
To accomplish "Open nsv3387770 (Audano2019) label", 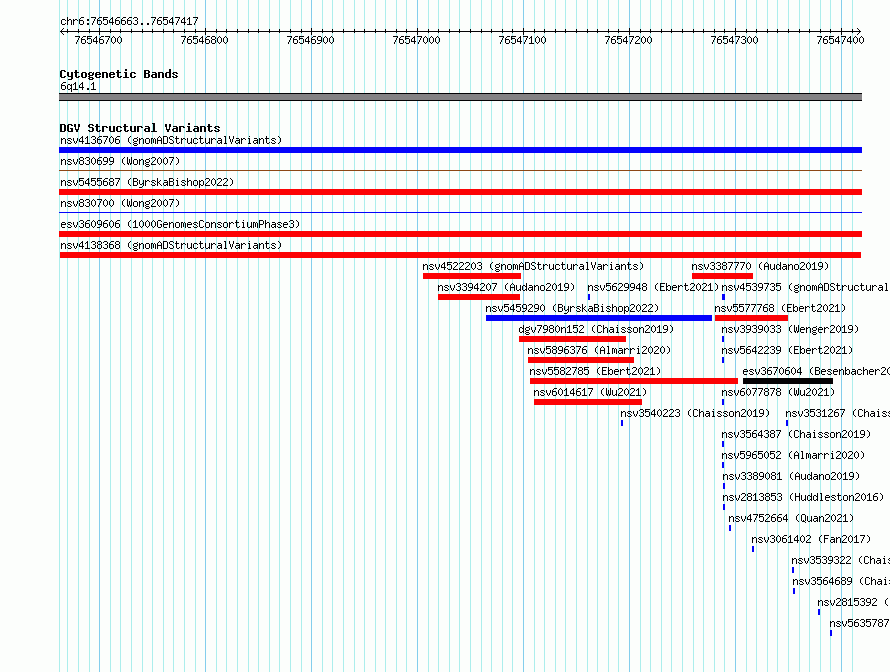I will [760, 266].
